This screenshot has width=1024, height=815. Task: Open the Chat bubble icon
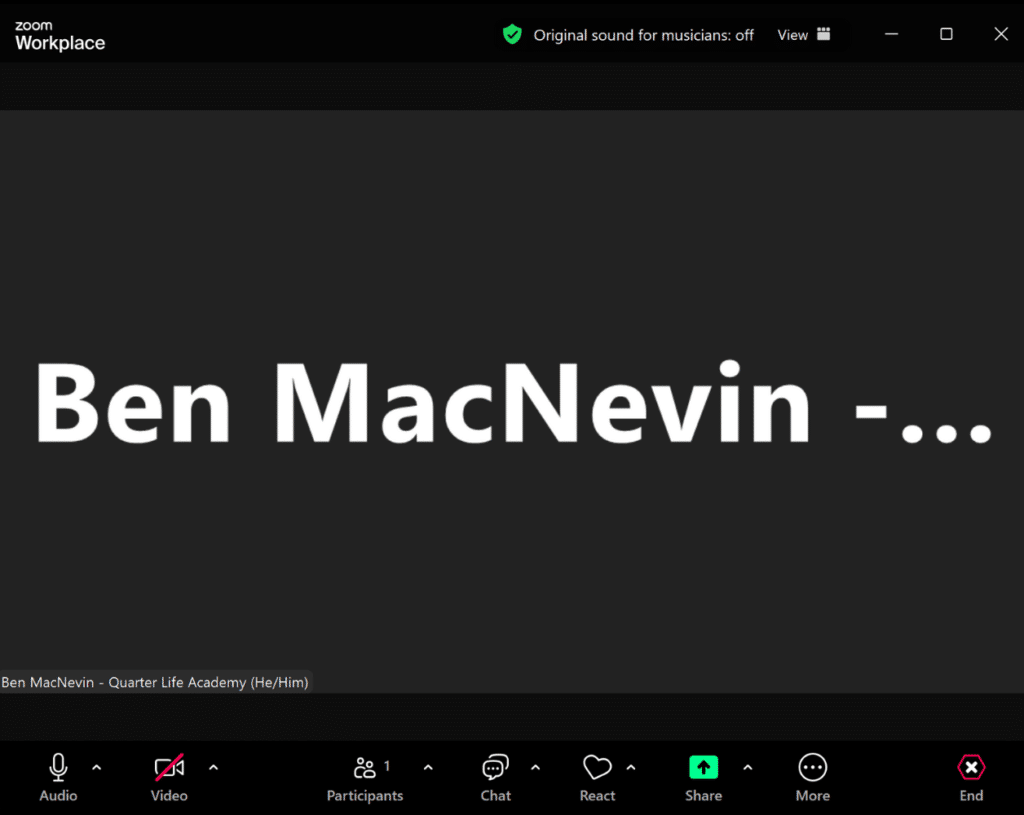[x=495, y=768]
